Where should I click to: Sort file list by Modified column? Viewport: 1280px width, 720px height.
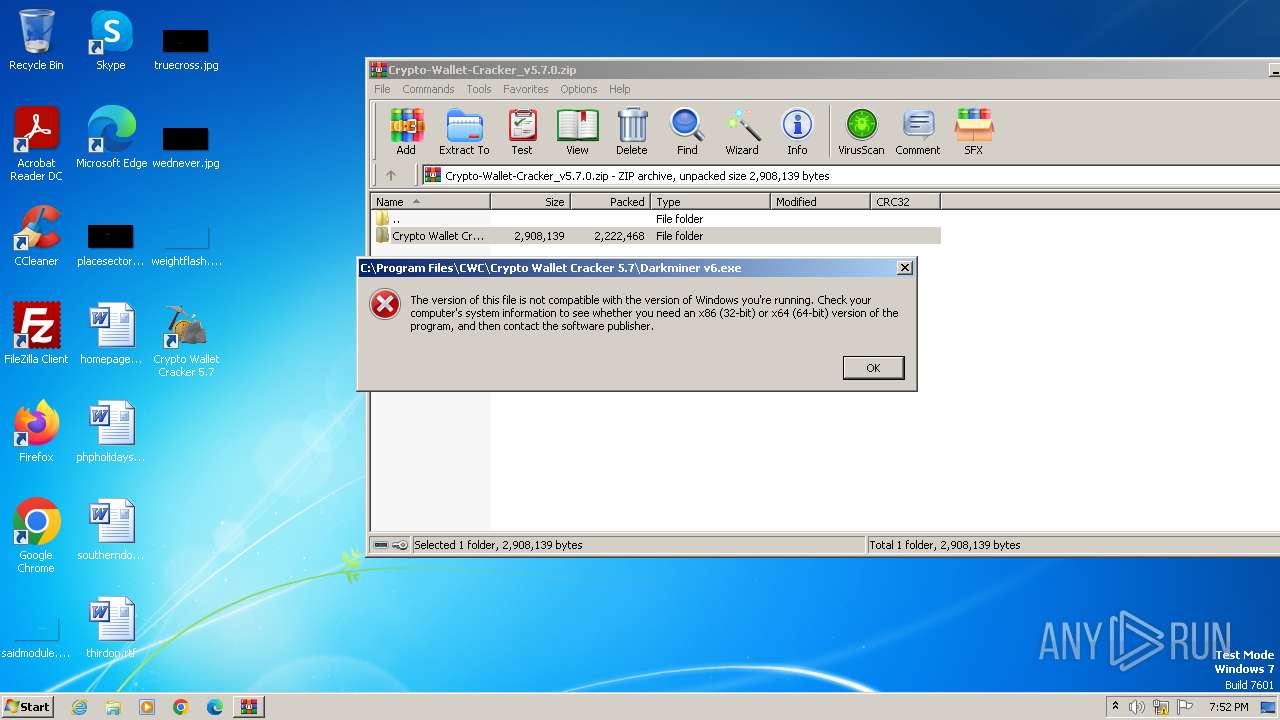point(820,202)
